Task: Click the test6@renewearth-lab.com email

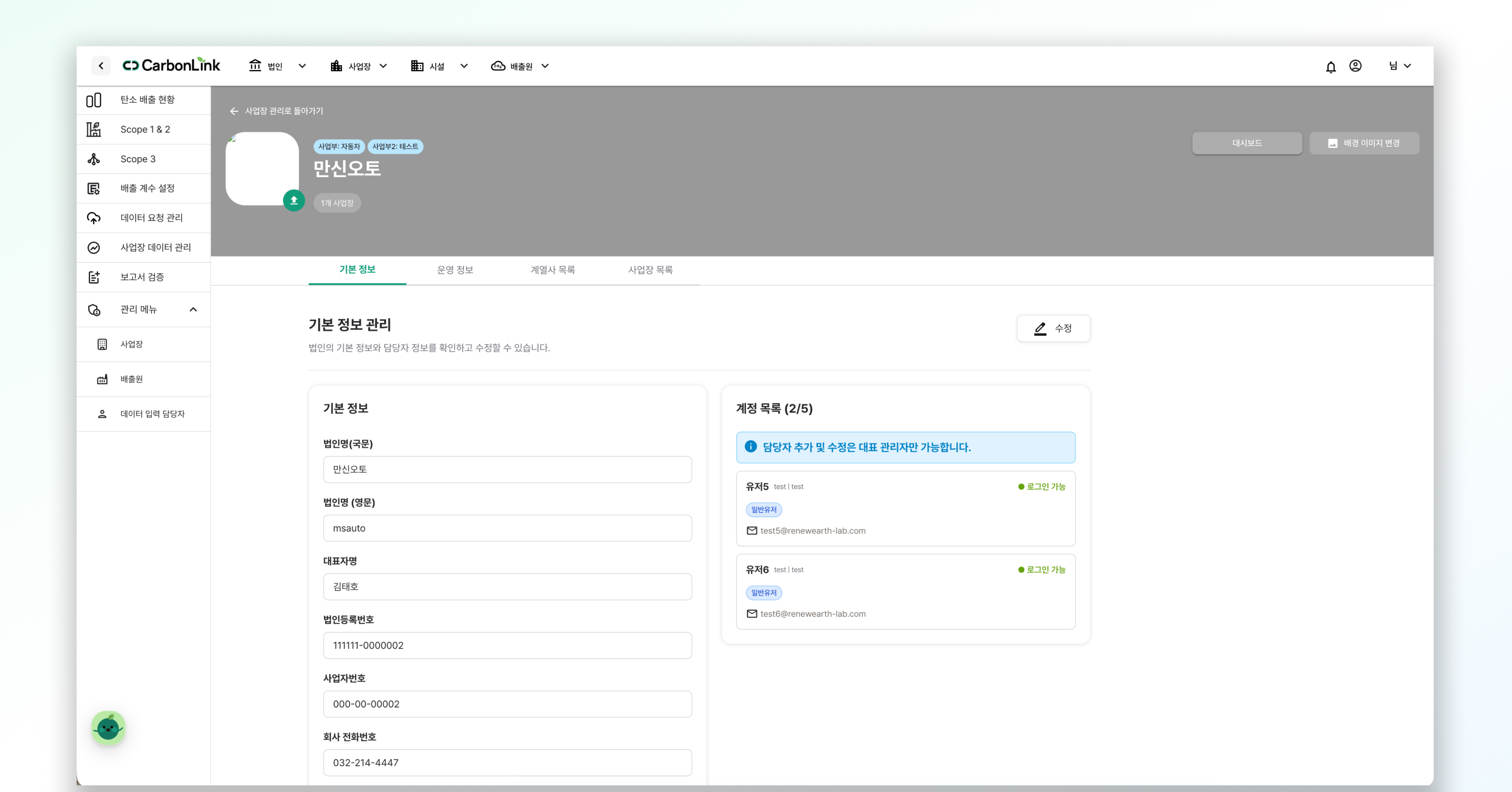Action: [813, 614]
